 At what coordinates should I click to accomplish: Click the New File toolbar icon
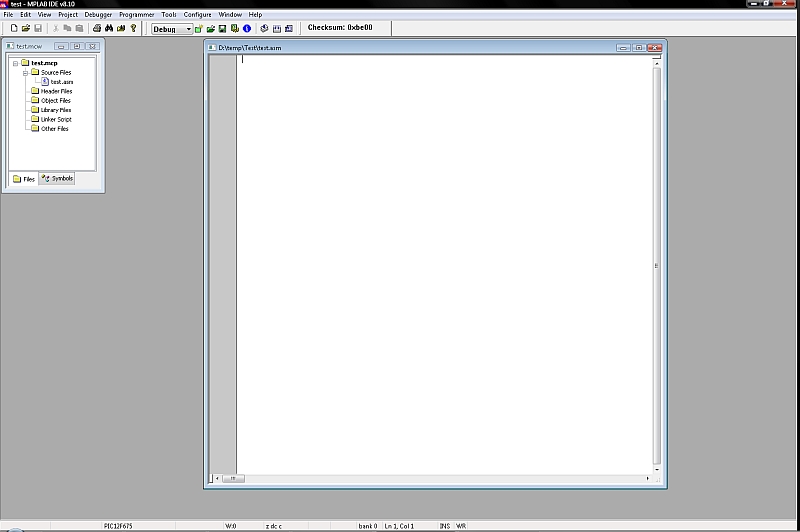(x=13, y=29)
